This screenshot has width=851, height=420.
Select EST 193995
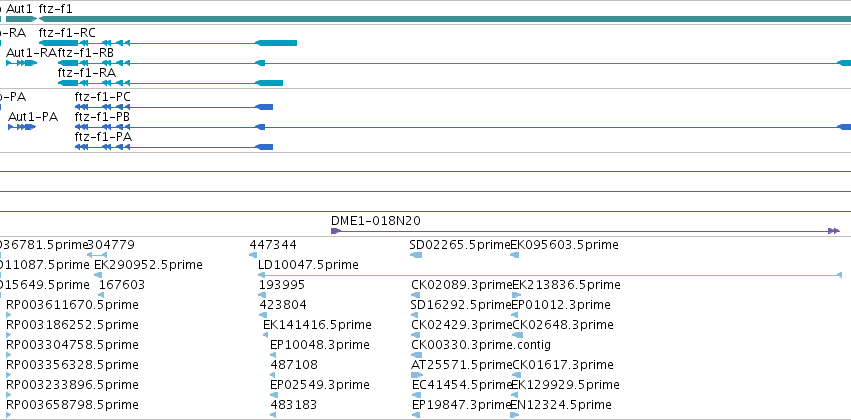(282, 285)
